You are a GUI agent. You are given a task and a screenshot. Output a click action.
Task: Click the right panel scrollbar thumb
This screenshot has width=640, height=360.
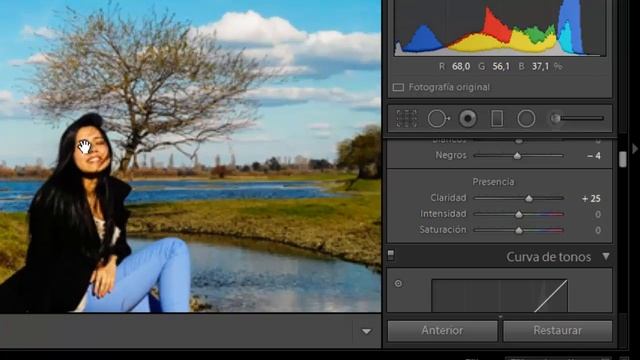(x=622, y=159)
